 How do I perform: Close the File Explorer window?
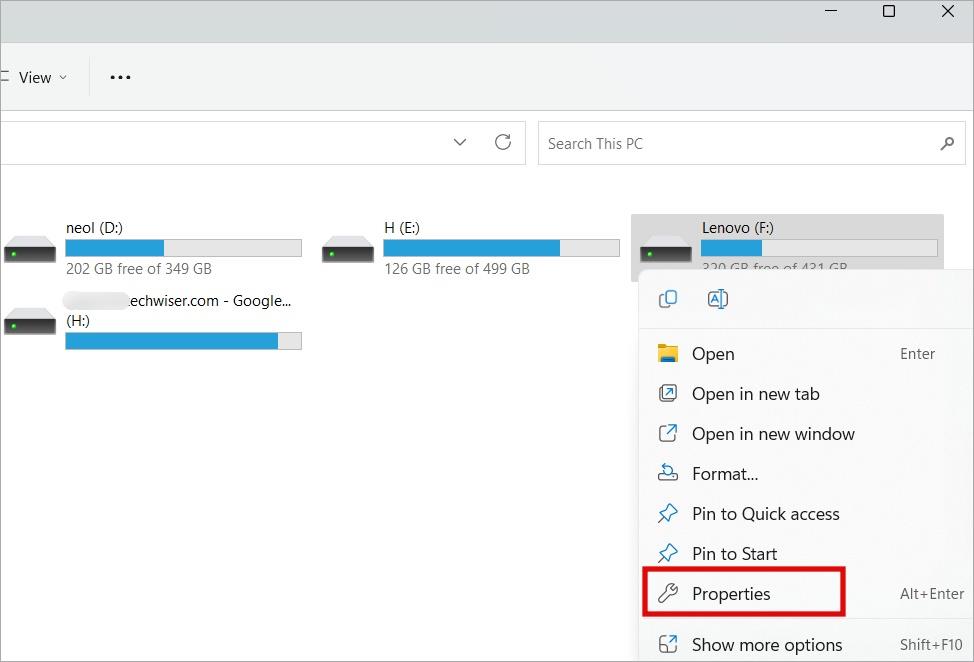pyautogui.click(x=948, y=11)
